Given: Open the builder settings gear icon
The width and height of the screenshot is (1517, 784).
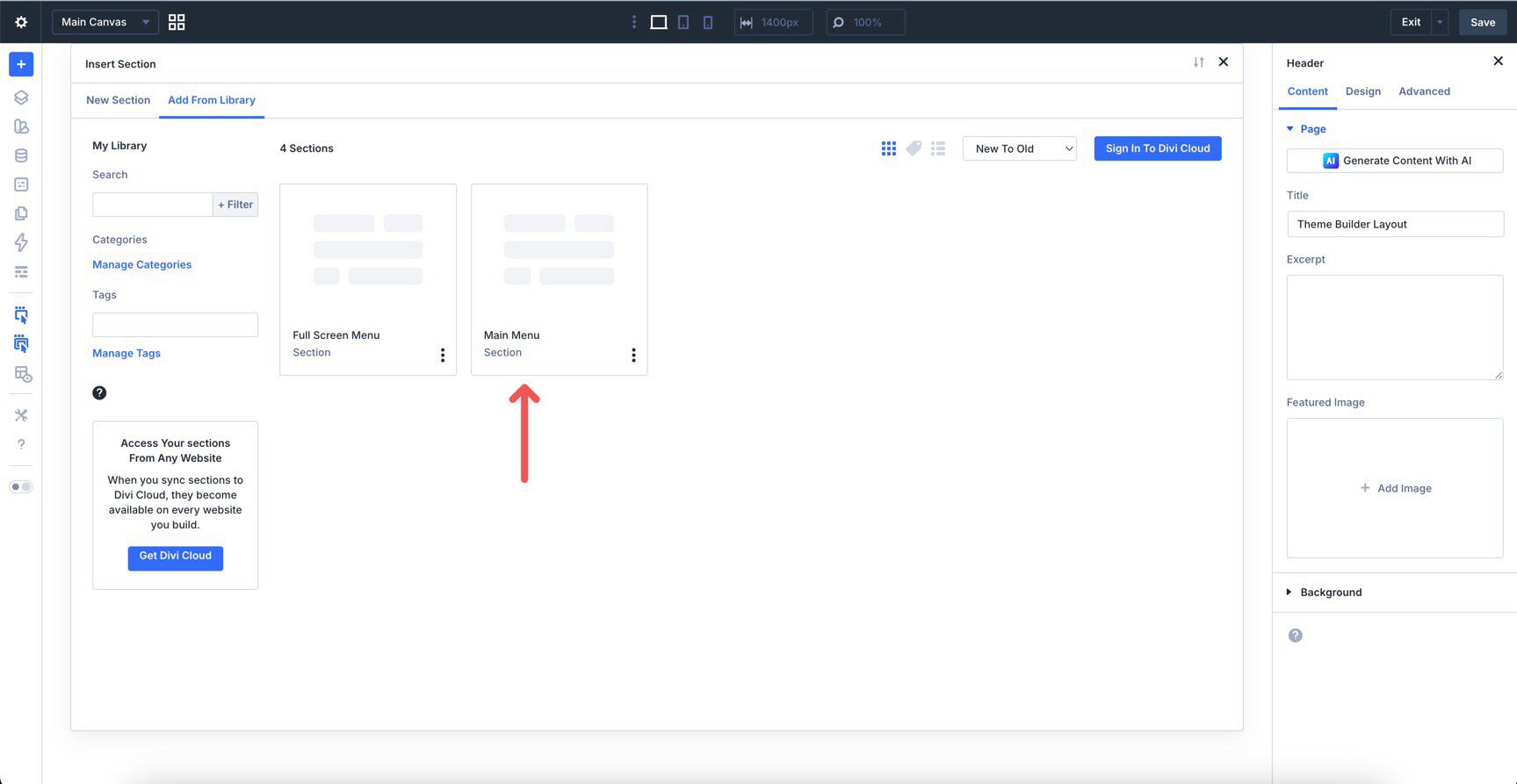Looking at the screenshot, I should point(21,22).
